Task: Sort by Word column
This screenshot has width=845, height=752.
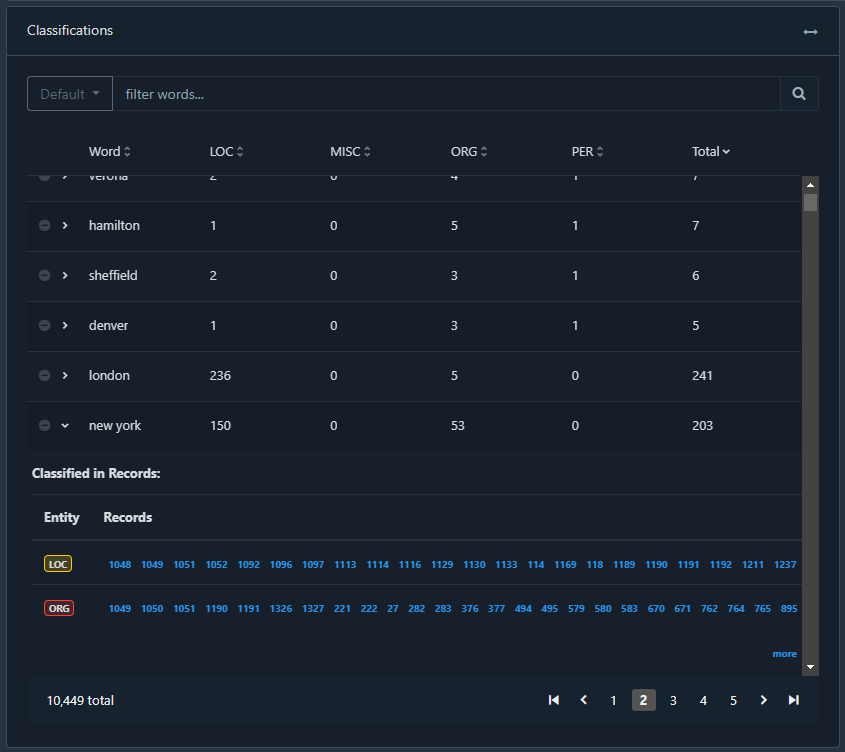Action: coord(109,152)
